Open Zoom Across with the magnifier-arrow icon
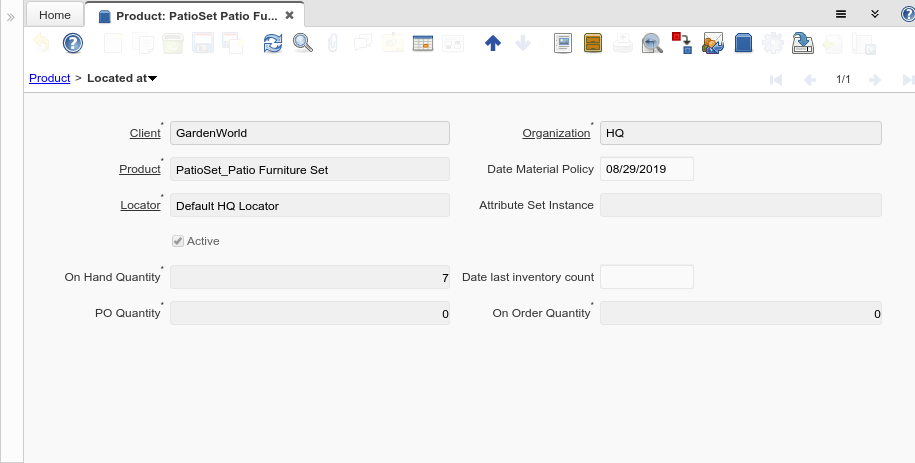The image size is (915, 463). click(652, 43)
